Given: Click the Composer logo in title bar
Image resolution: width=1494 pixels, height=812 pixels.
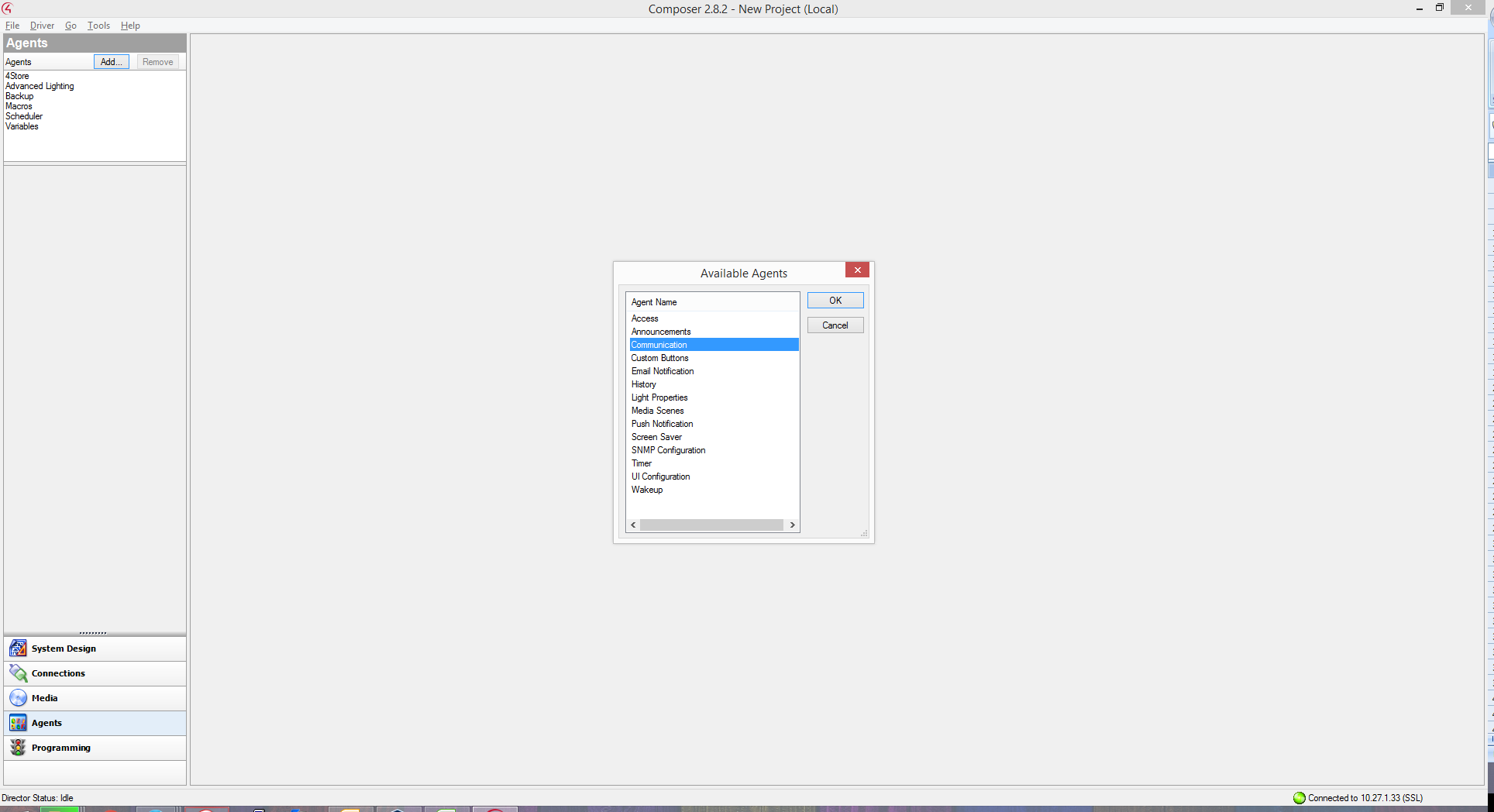Looking at the screenshot, I should [7, 9].
